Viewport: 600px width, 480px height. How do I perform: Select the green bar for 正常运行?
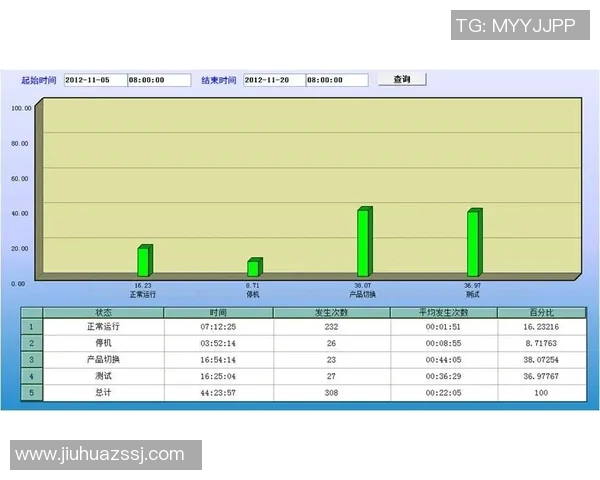coord(144,261)
